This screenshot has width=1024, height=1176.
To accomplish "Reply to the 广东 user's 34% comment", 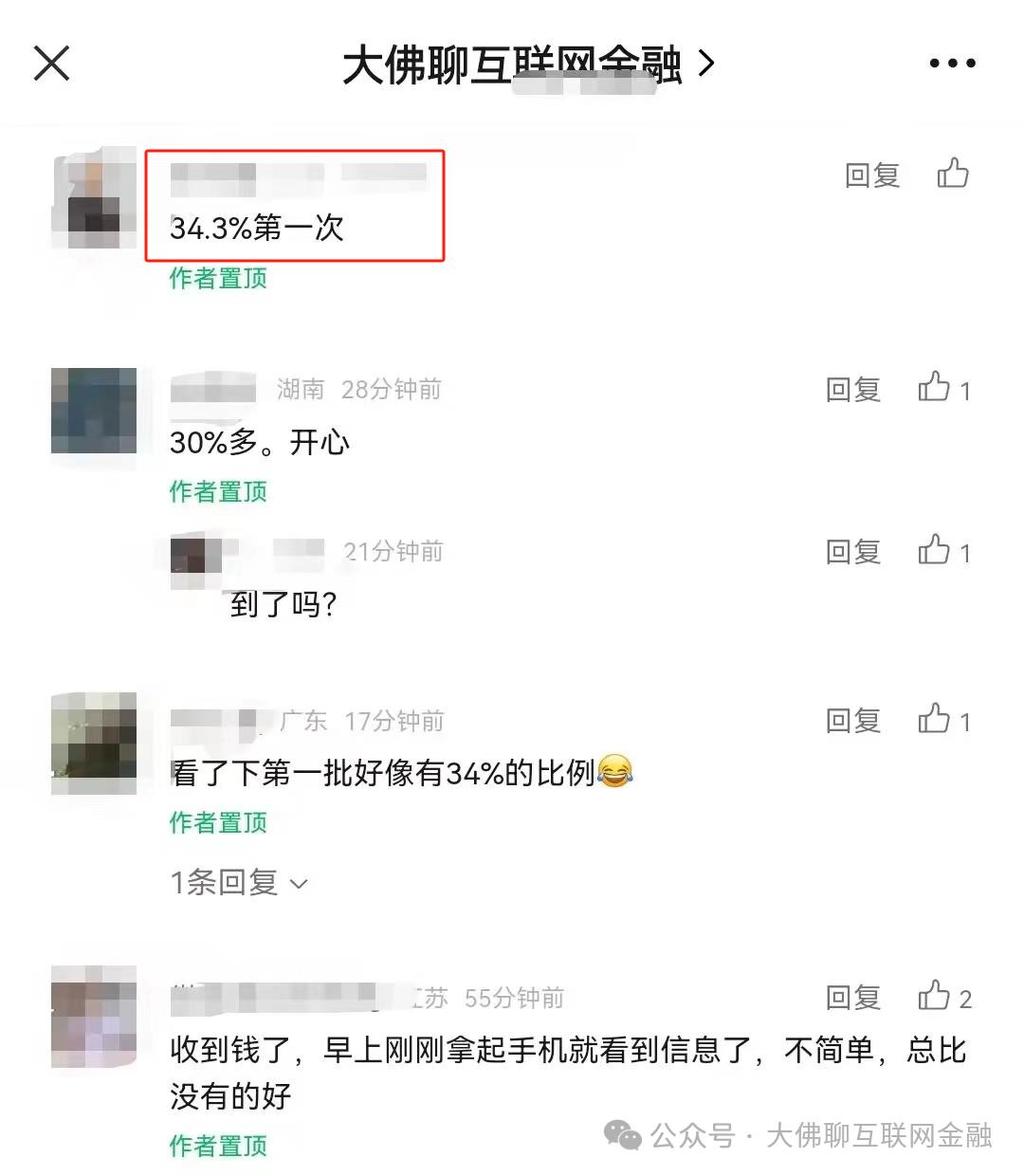I will (x=853, y=721).
